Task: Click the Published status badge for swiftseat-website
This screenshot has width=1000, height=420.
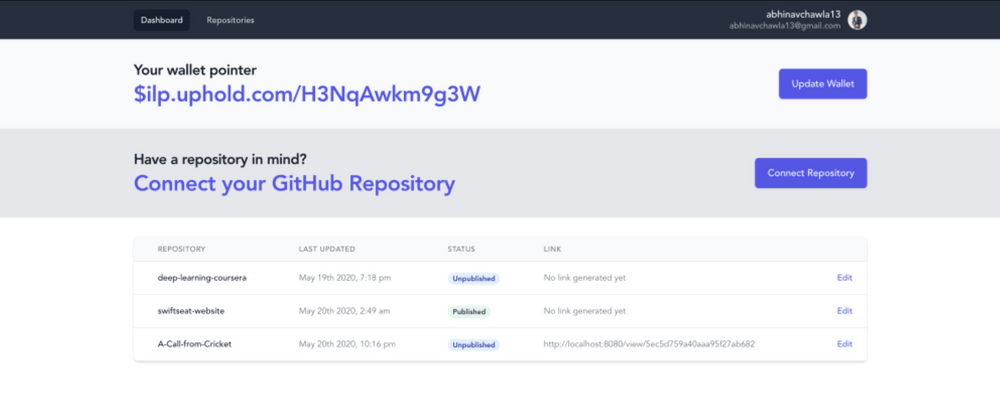Action: (x=469, y=312)
